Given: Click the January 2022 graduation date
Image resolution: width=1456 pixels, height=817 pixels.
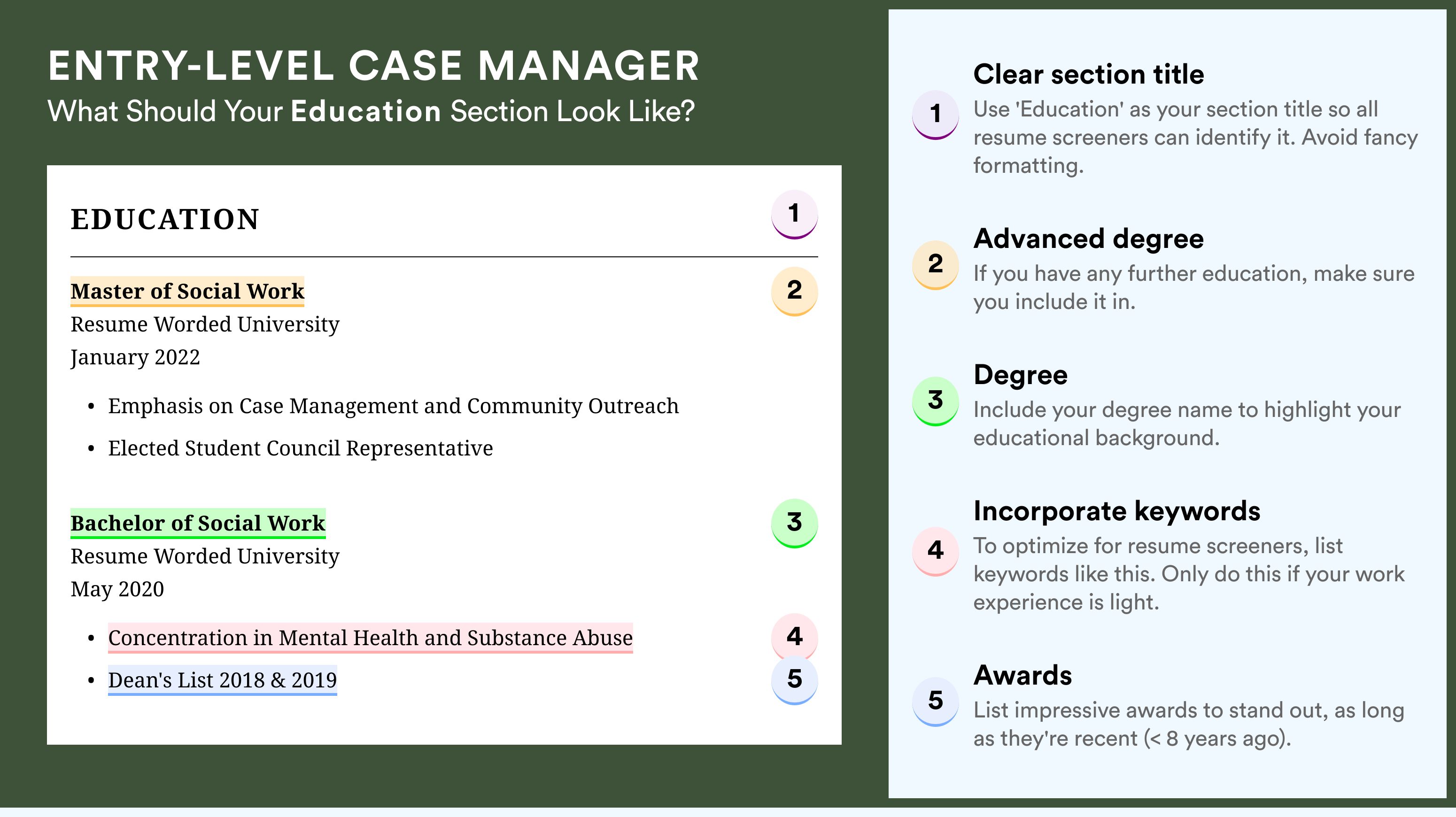Looking at the screenshot, I should pos(135,357).
